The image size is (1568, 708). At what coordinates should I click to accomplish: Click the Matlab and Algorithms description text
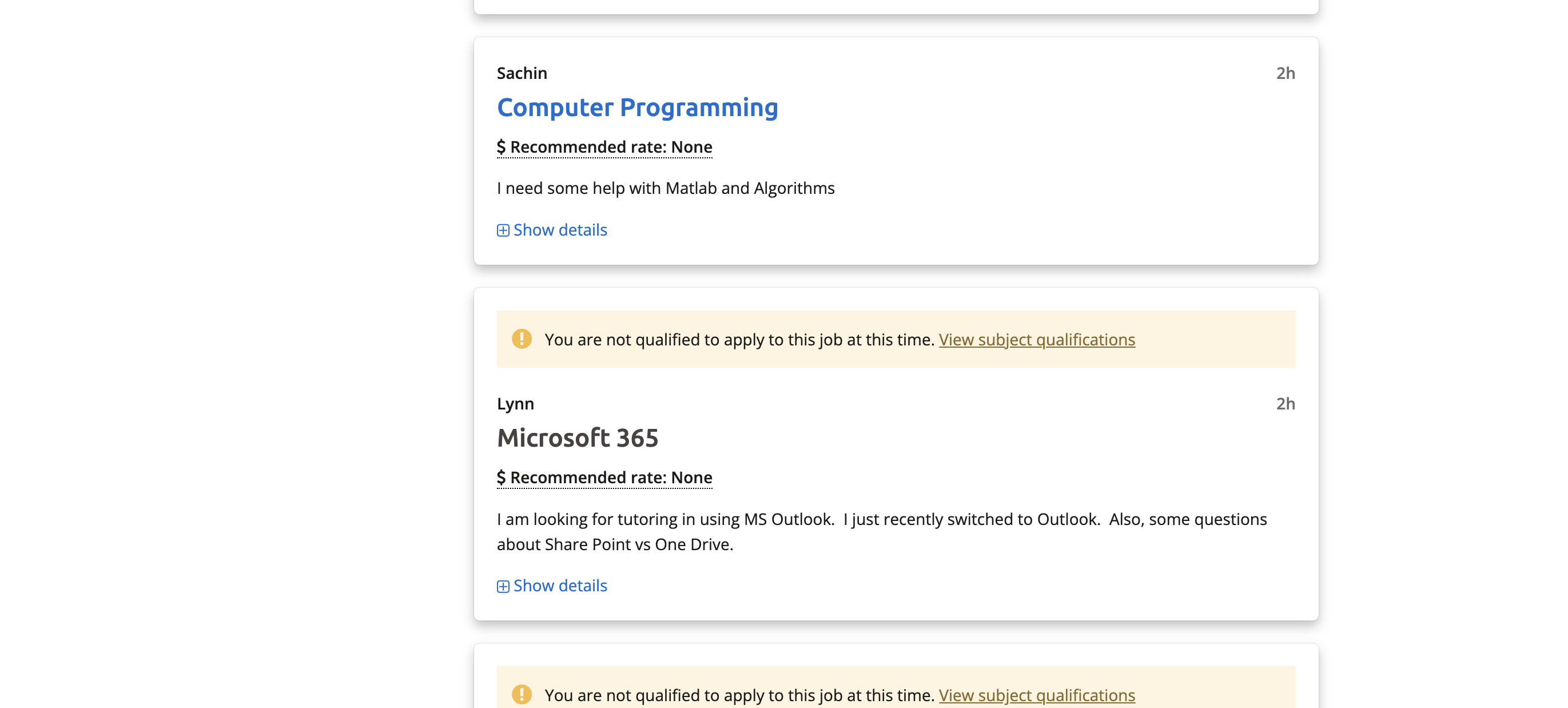pyautogui.click(x=665, y=189)
